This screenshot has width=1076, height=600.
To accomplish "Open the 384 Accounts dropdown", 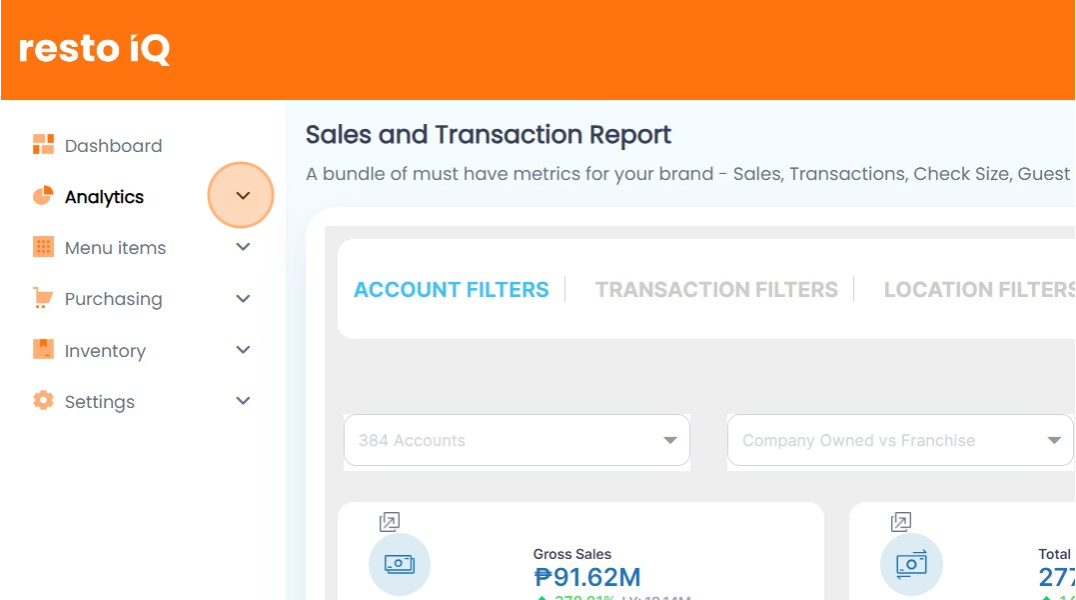I will [517, 440].
